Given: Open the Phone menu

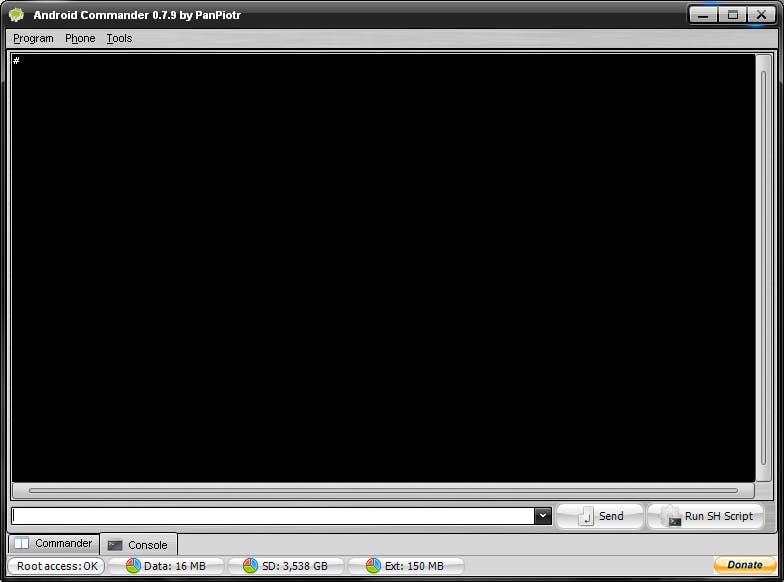Looking at the screenshot, I should tap(80, 38).
